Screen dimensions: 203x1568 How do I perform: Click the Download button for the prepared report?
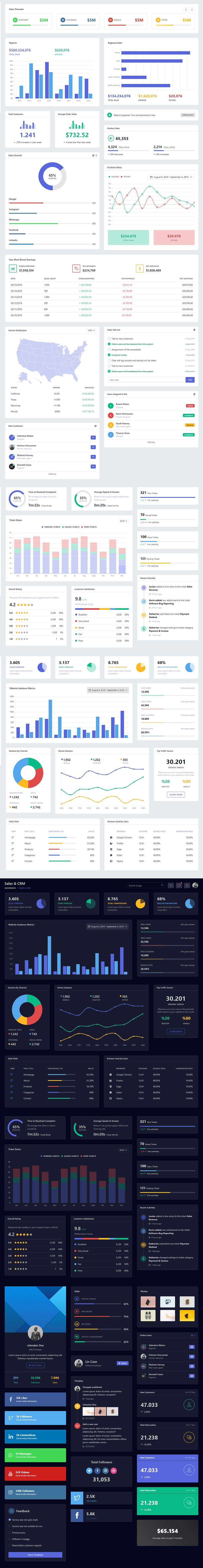pos(188,115)
